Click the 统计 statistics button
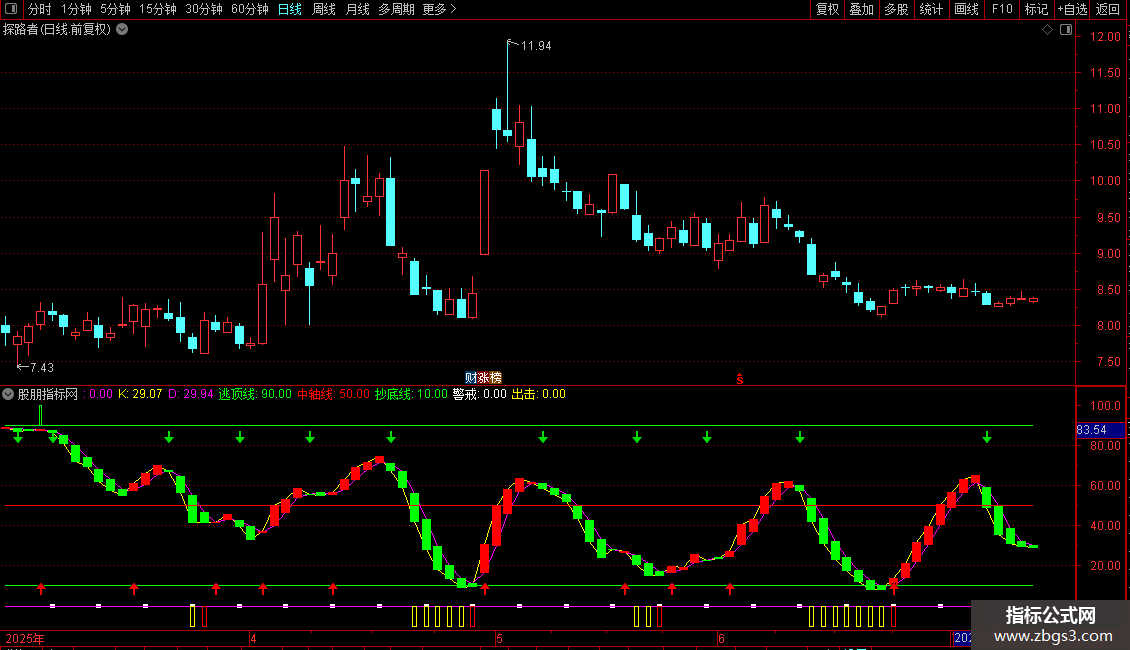The height and width of the screenshot is (650, 1130). [931, 9]
